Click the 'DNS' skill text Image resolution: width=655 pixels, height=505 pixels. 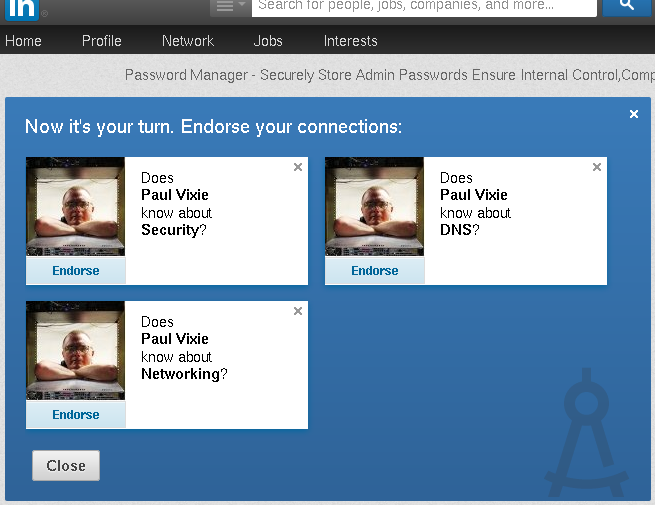(x=456, y=230)
